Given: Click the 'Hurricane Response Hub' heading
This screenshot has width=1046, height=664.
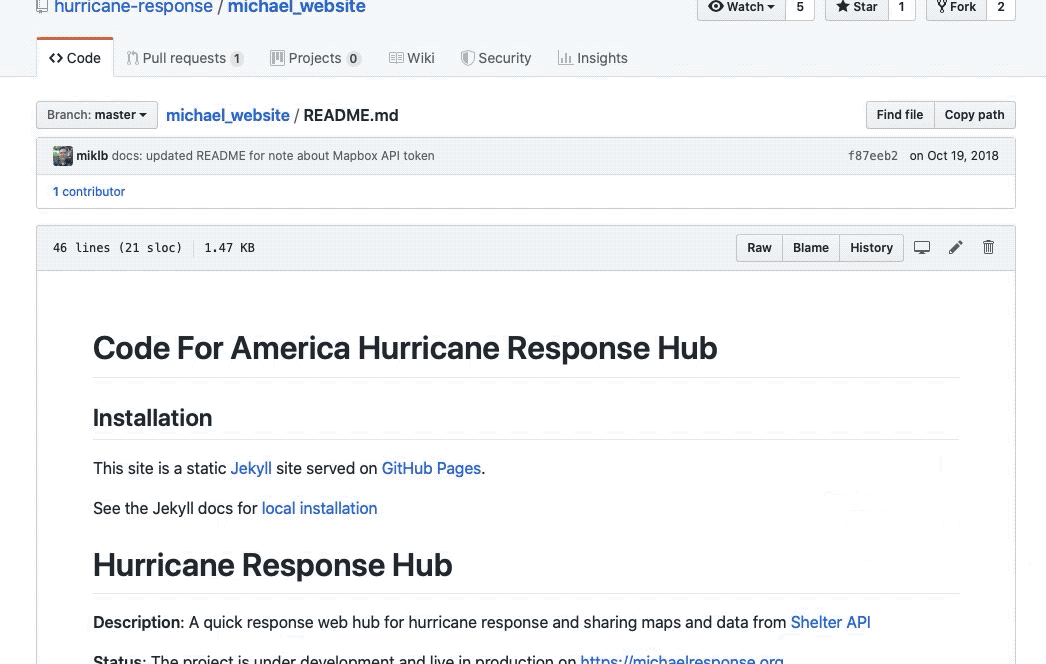Looking at the screenshot, I should point(273,565).
